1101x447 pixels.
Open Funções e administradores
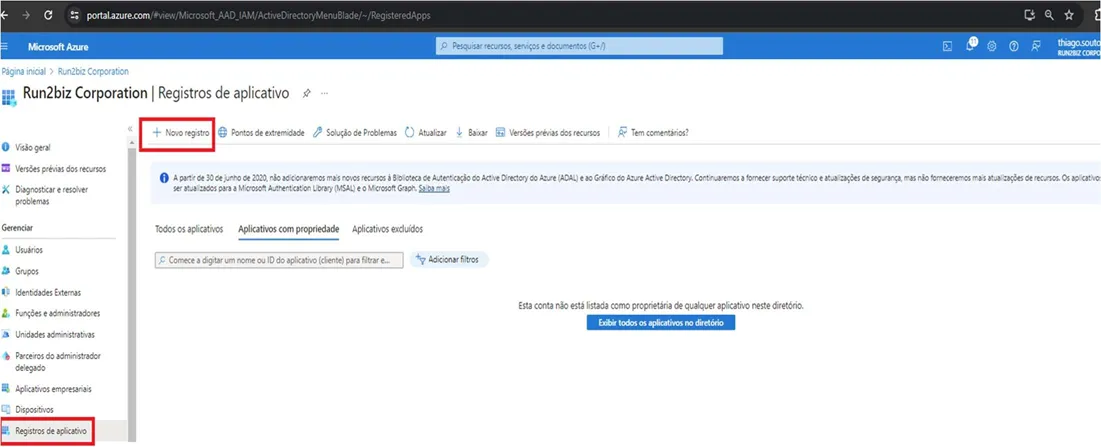pos(58,313)
